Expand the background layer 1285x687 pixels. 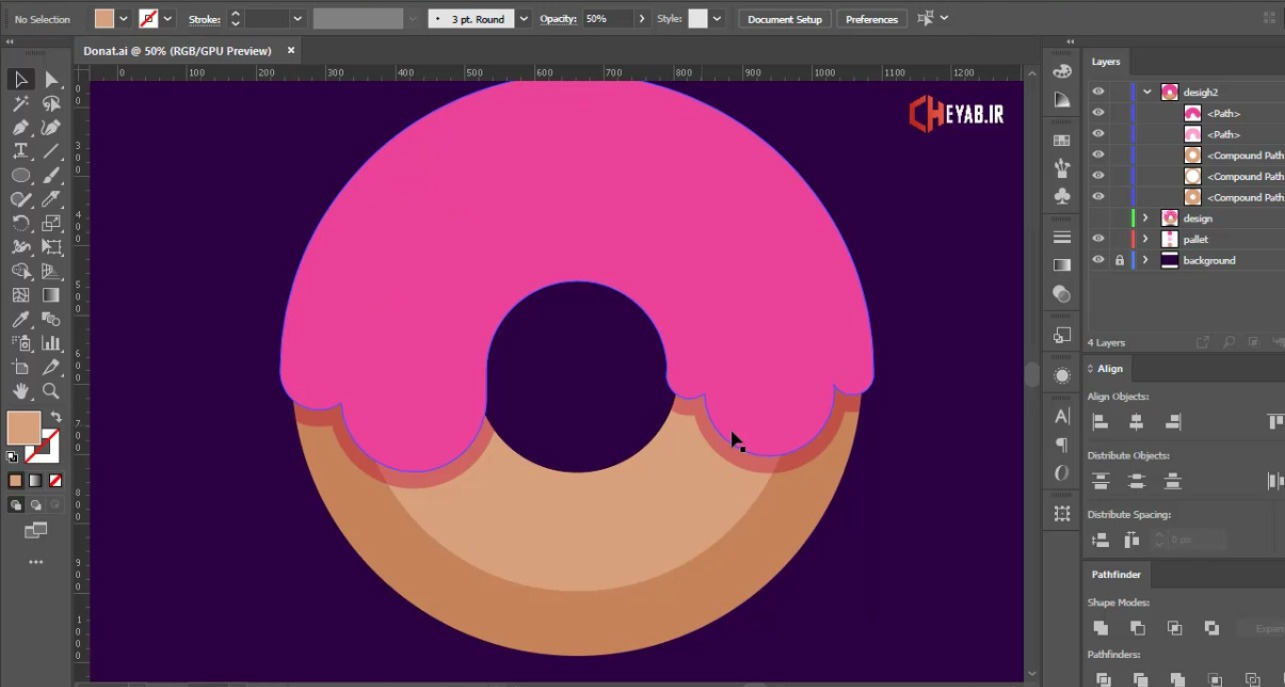click(1146, 260)
